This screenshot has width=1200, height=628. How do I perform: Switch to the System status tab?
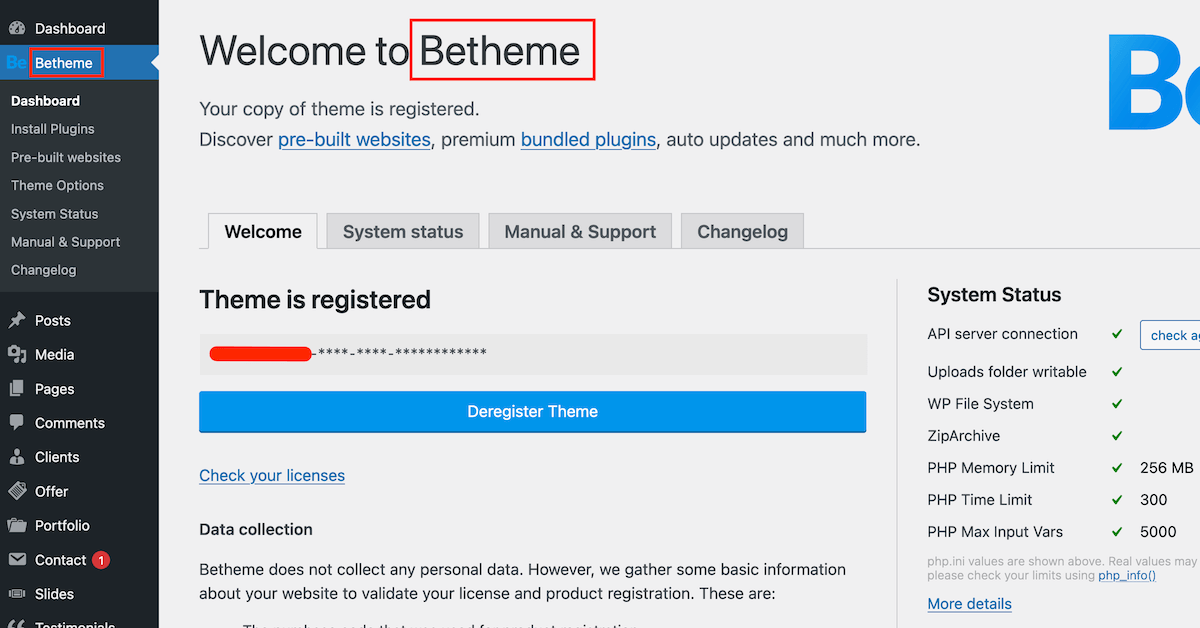403,232
